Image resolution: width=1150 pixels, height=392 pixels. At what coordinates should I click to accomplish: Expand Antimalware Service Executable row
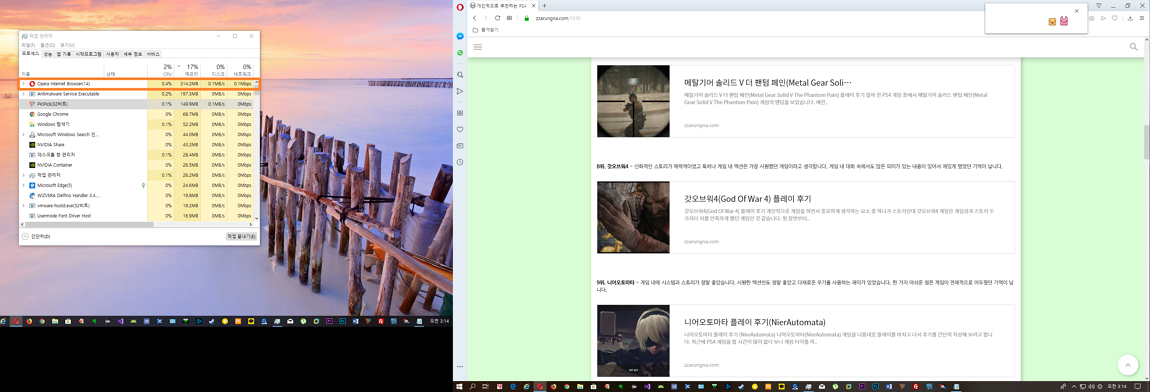[23, 94]
